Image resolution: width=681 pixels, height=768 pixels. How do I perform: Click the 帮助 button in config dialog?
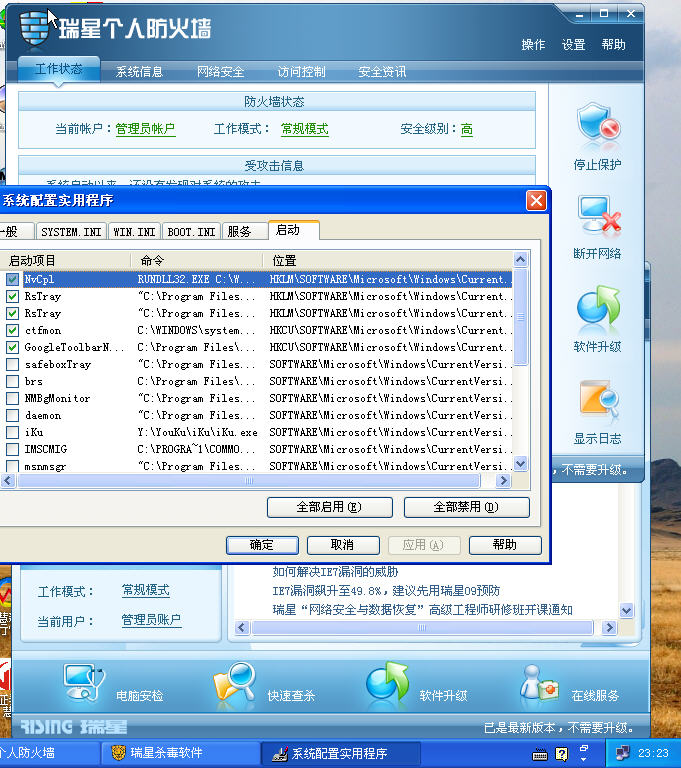[x=505, y=545]
